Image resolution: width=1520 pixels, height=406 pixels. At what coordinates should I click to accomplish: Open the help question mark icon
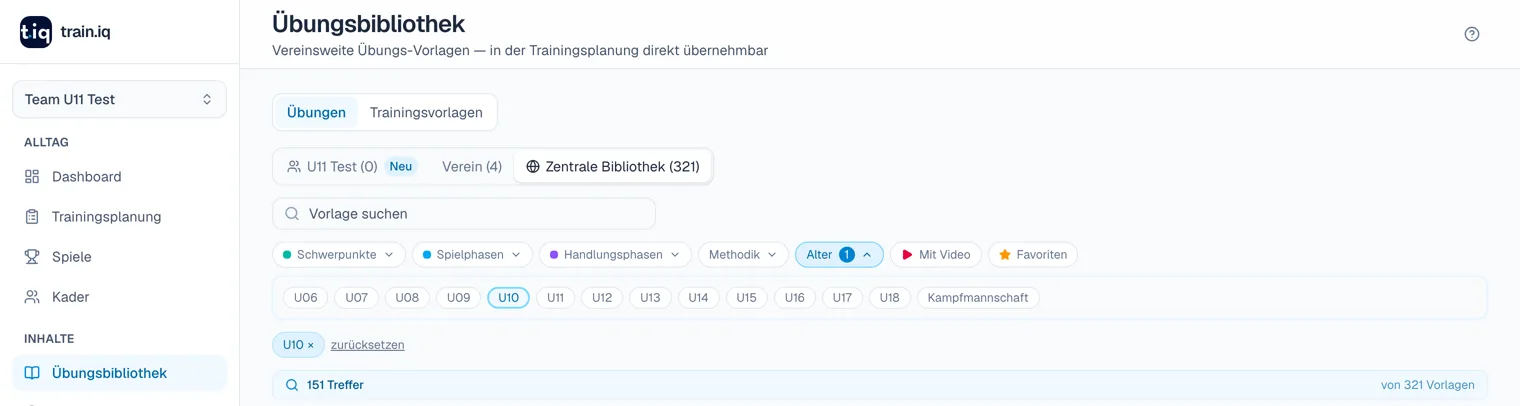[1471, 34]
